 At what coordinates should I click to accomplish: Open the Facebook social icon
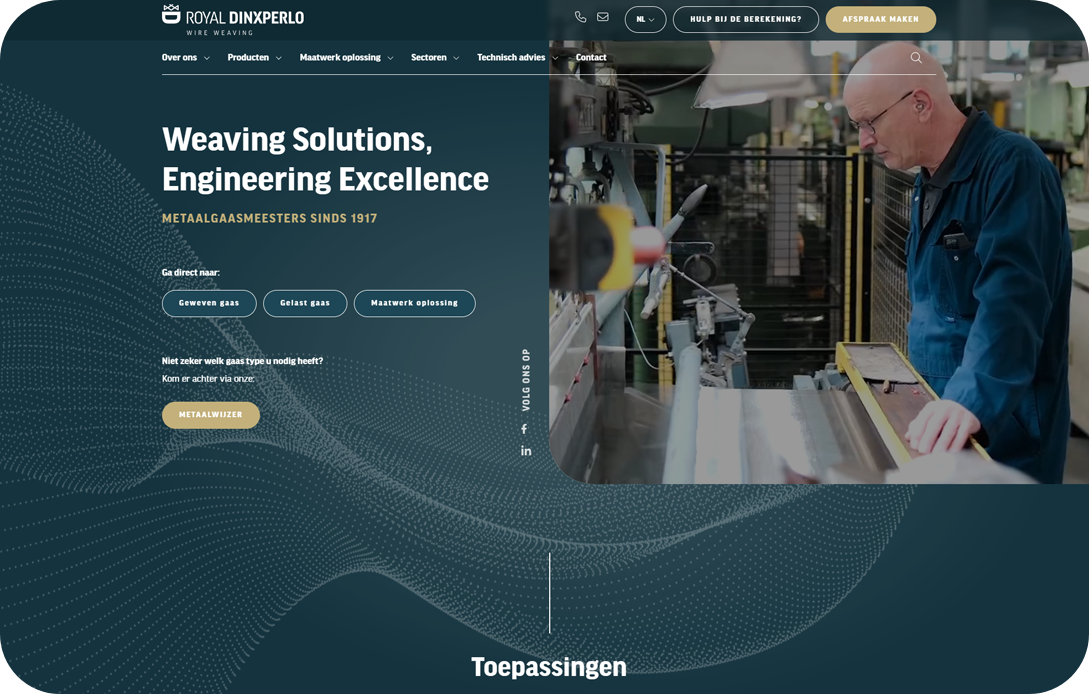coord(524,429)
